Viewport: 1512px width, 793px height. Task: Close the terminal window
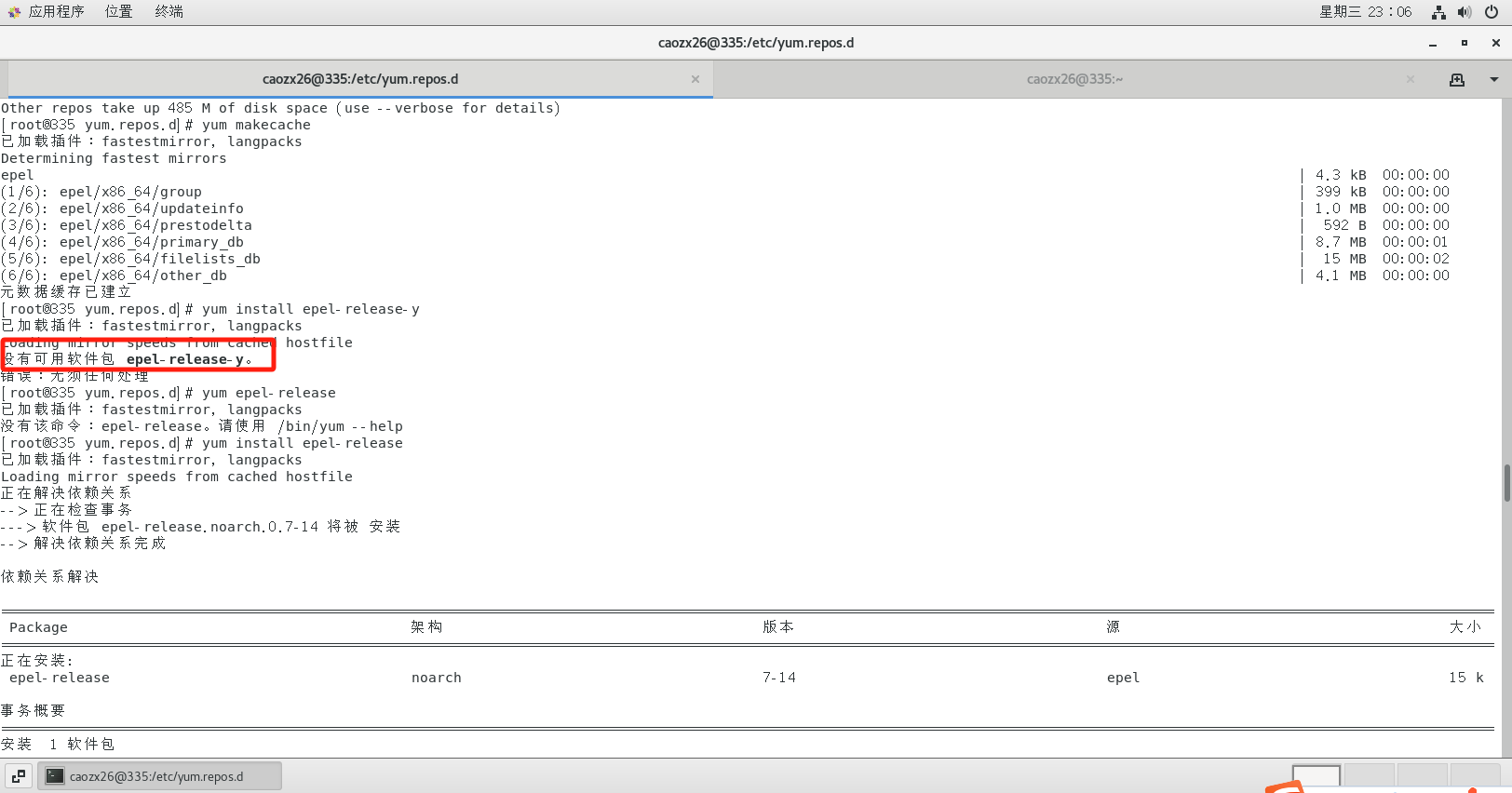point(1496,43)
